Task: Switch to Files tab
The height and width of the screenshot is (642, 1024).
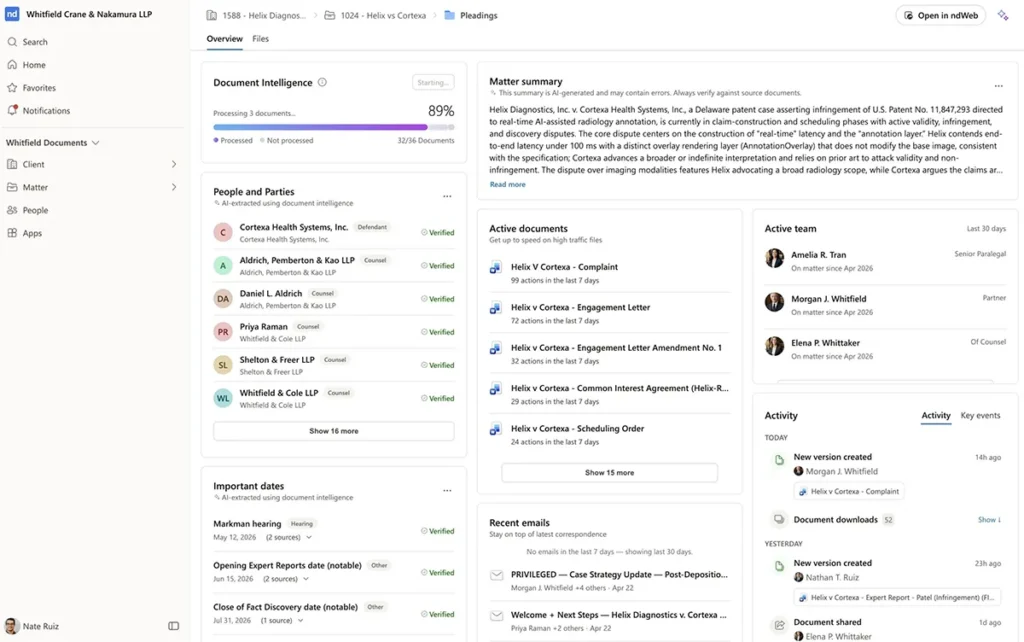Action: point(261,39)
